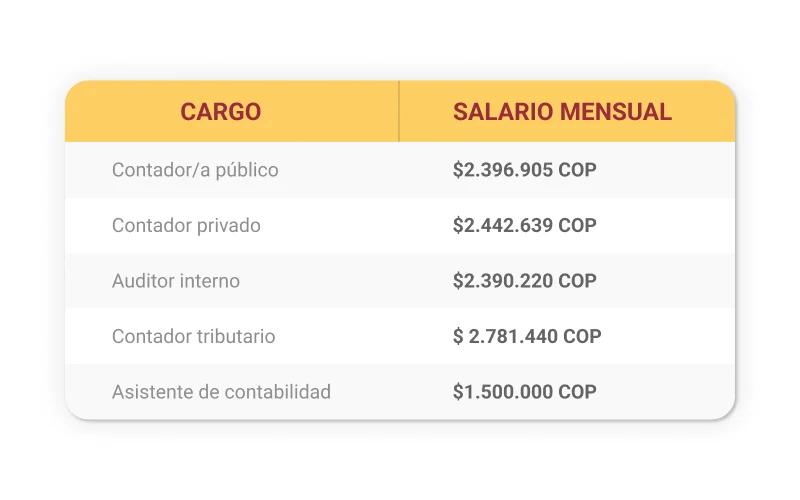Image resolution: width=800 pixels, height=500 pixels.
Task: Select the Auditor interno row label
Action: 176,281
